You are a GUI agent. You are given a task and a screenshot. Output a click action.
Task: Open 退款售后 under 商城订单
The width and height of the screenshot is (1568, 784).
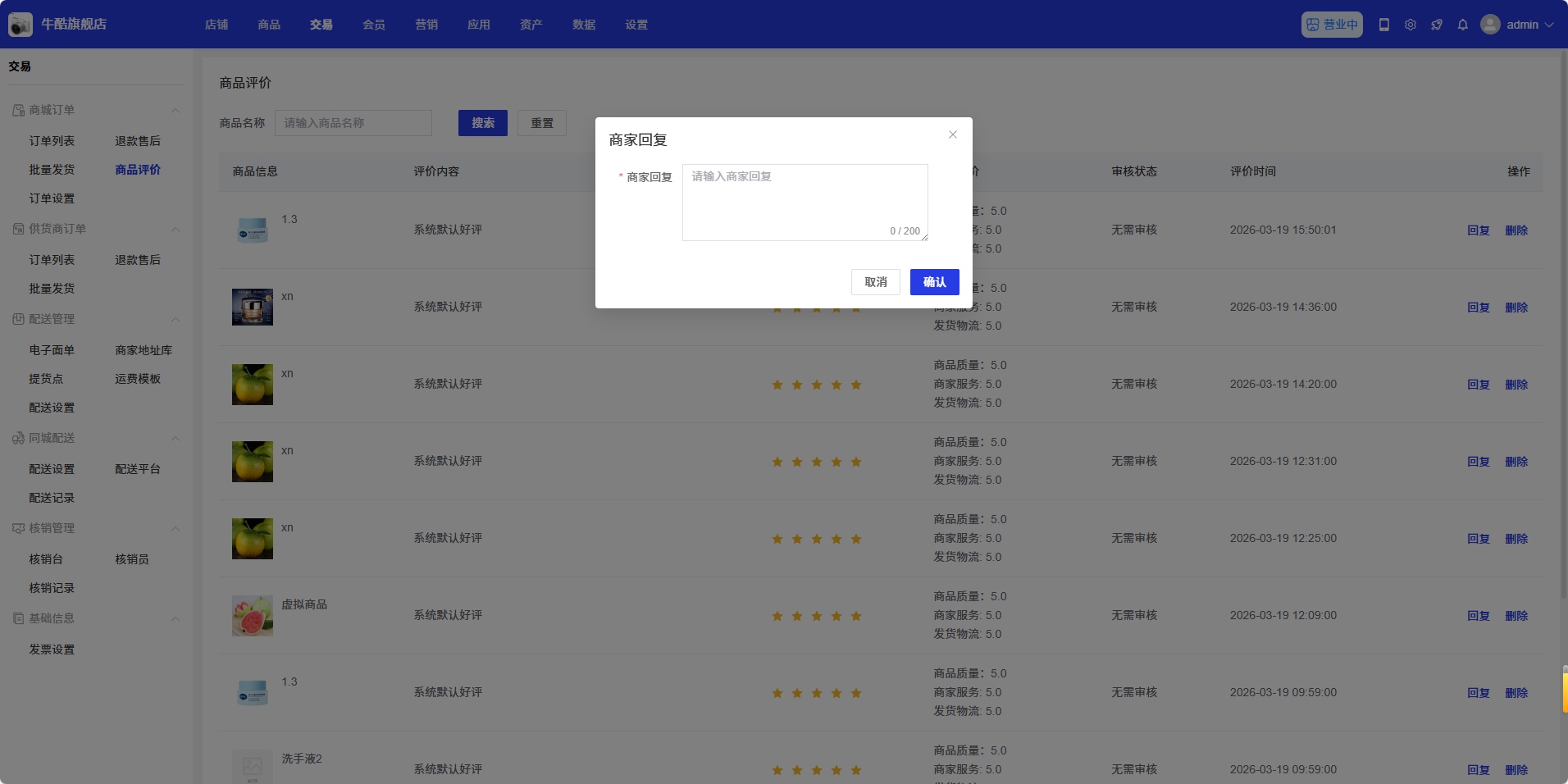[138, 141]
